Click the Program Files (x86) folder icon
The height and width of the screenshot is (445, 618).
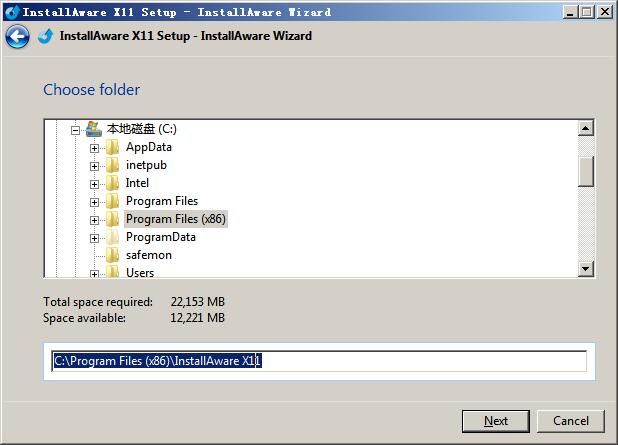[112, 219]
